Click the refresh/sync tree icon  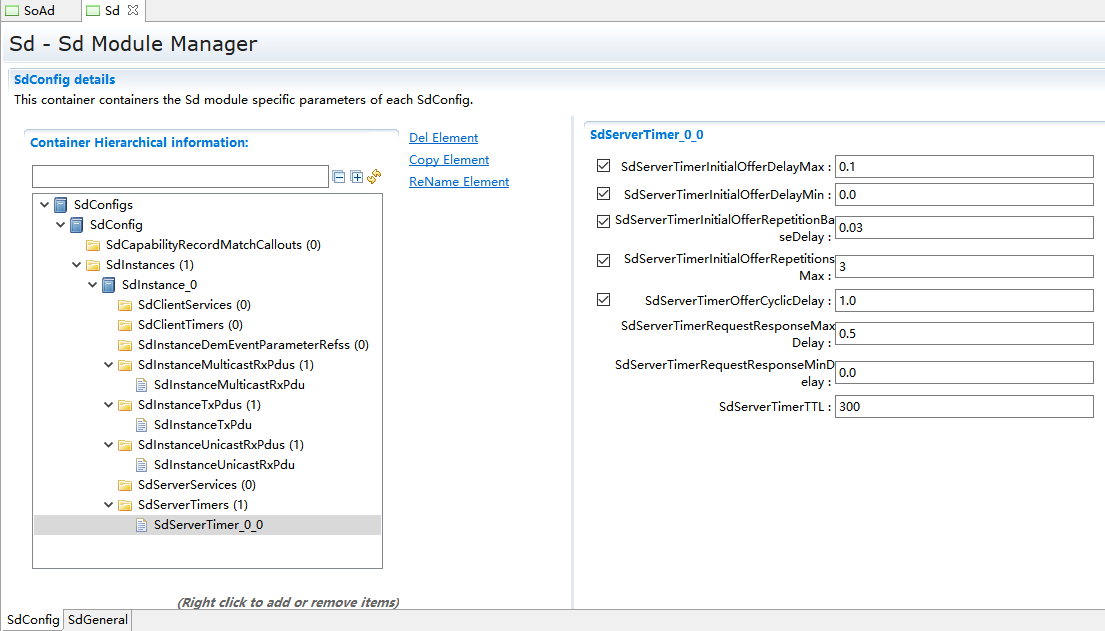coord(374,177)
